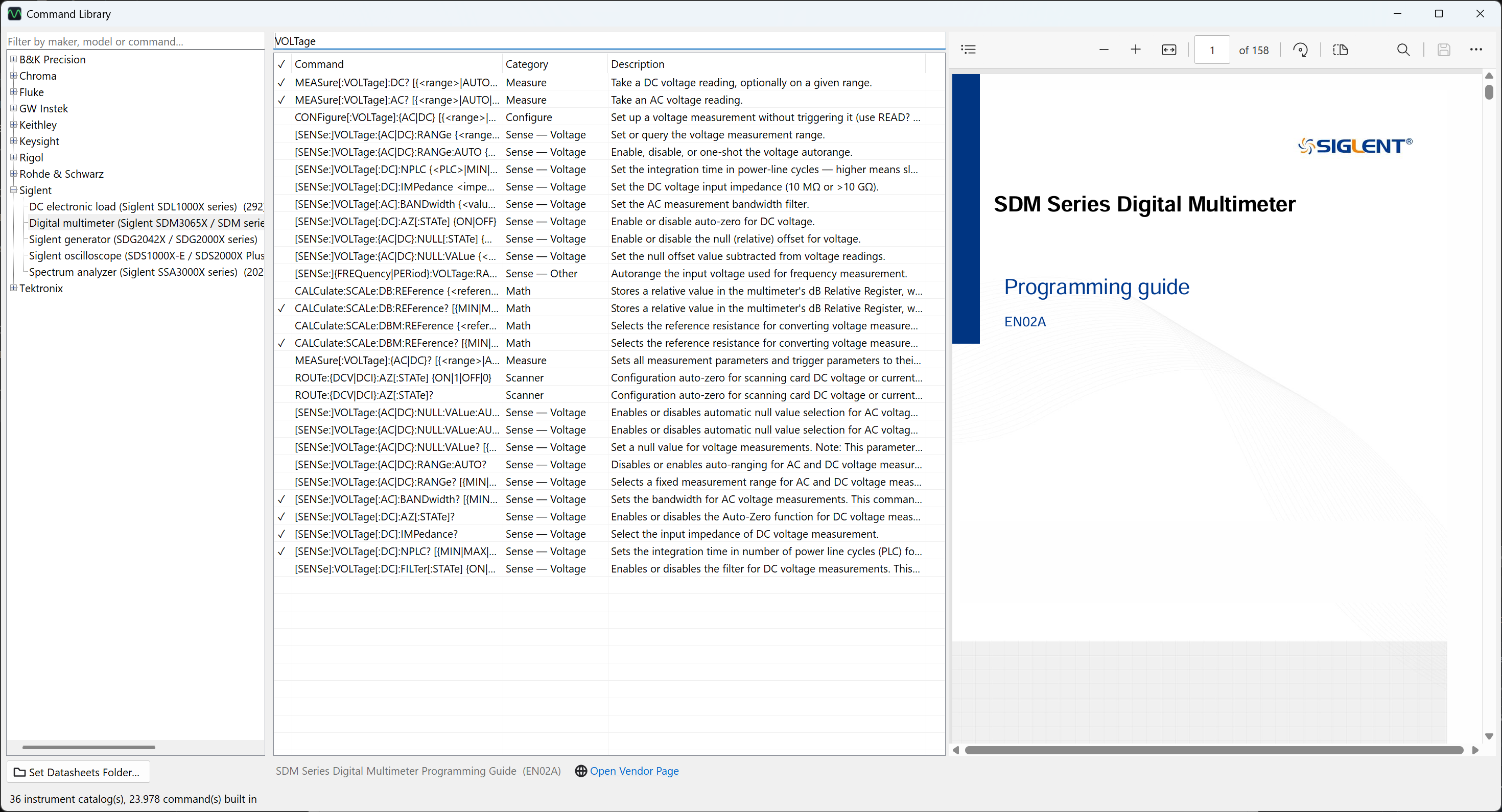The width and height of the screenshot is (1502, 812).
Task: Toggle checkmark on [SENSe:]VOLTage[:AC]:BANDwidth? row
Action: [281, 499]
